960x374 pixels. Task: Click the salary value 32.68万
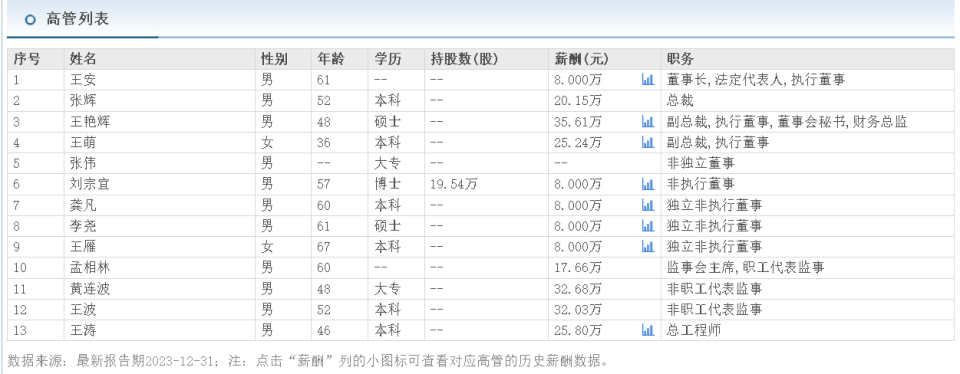pos(578,288)
